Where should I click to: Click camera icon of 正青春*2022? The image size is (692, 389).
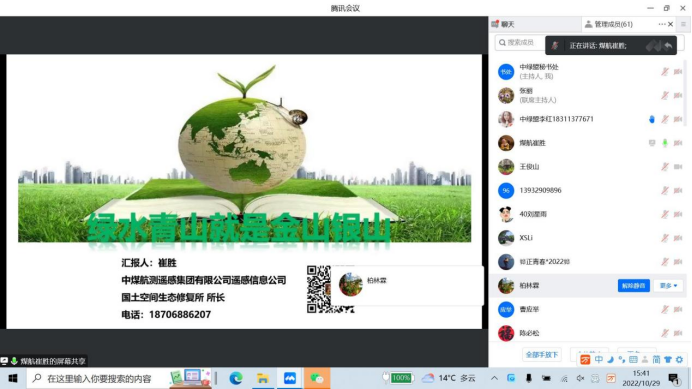tap(678, 262)
